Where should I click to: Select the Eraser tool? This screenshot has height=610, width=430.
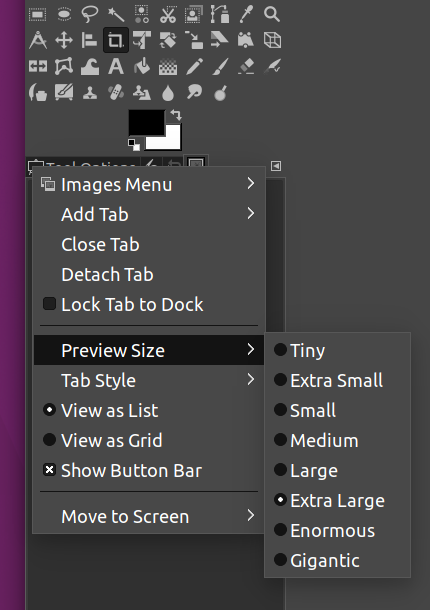coord(246,67)
